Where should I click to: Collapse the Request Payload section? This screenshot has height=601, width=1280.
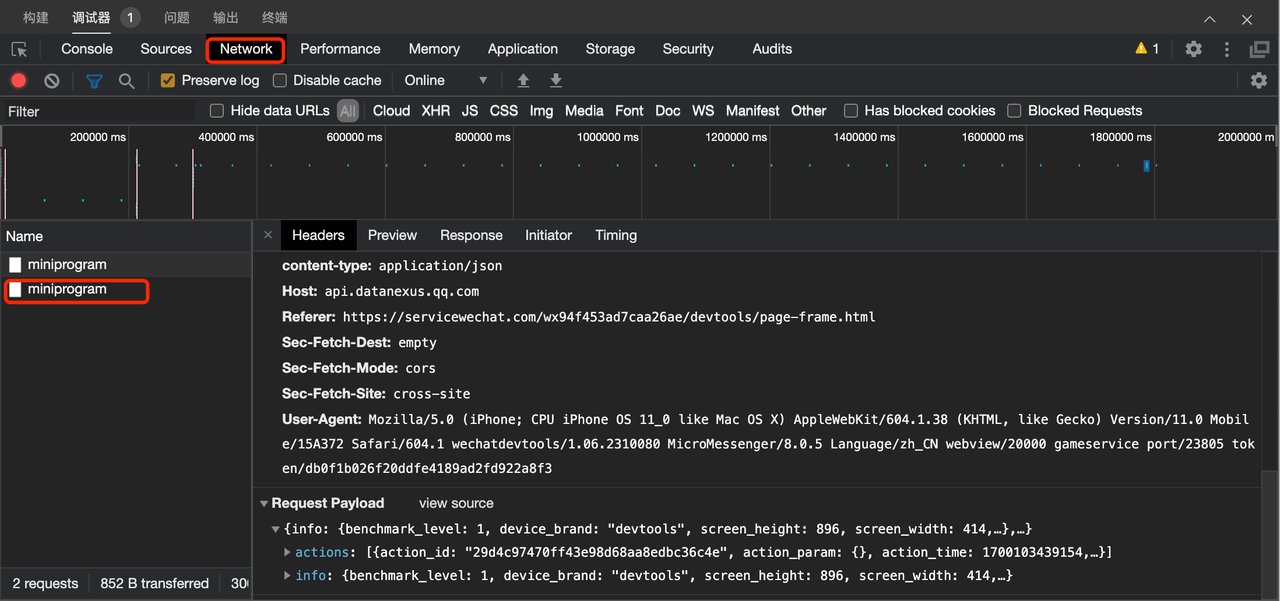coord(264,504)
